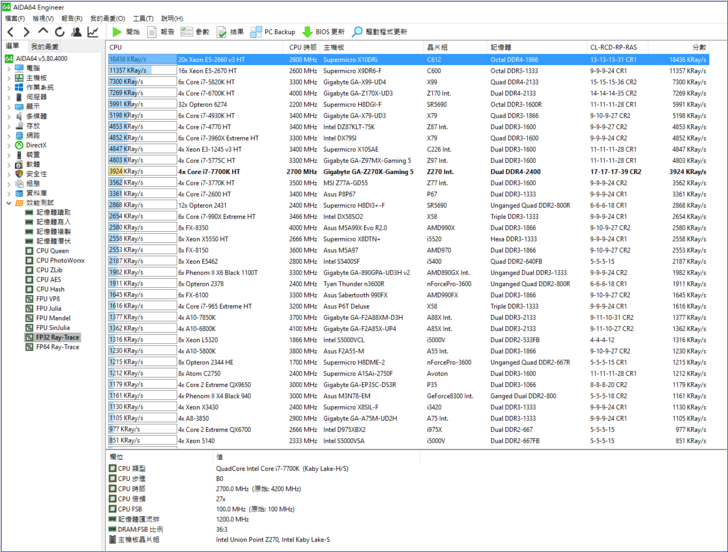Click the green Start benchmark play icon
The width and height of the screenshot is (728, 552).
point(117,32)
